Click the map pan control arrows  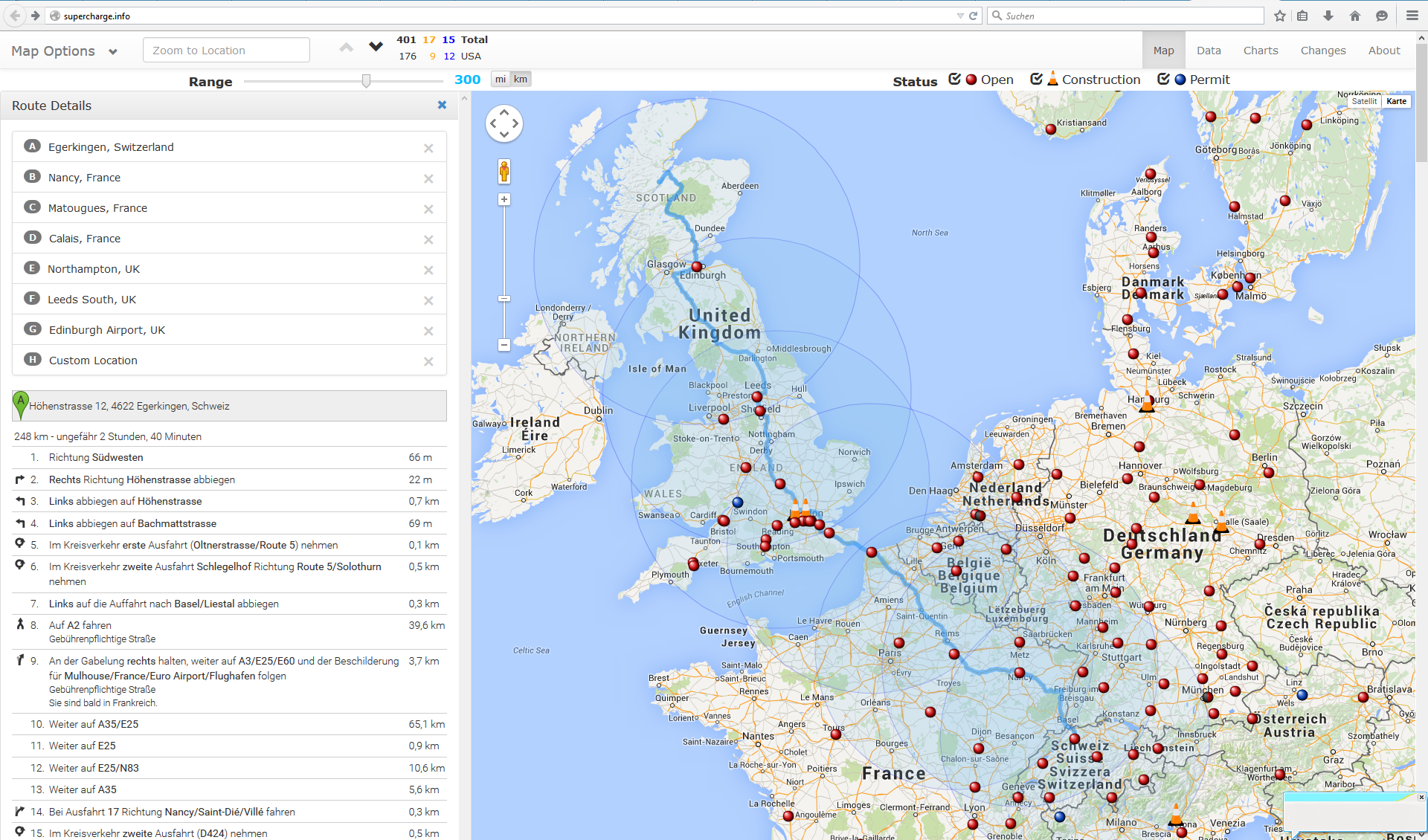(504, 123)
